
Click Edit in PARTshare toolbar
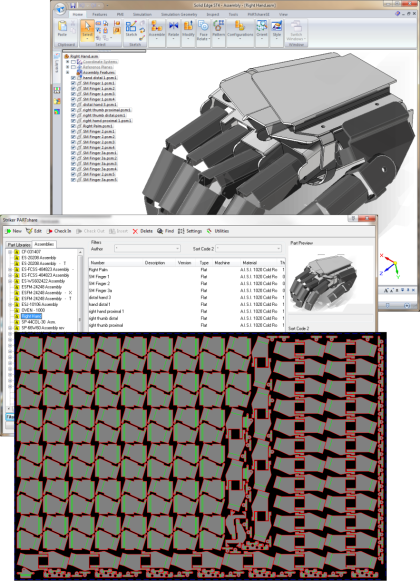(x=34, y=231)
